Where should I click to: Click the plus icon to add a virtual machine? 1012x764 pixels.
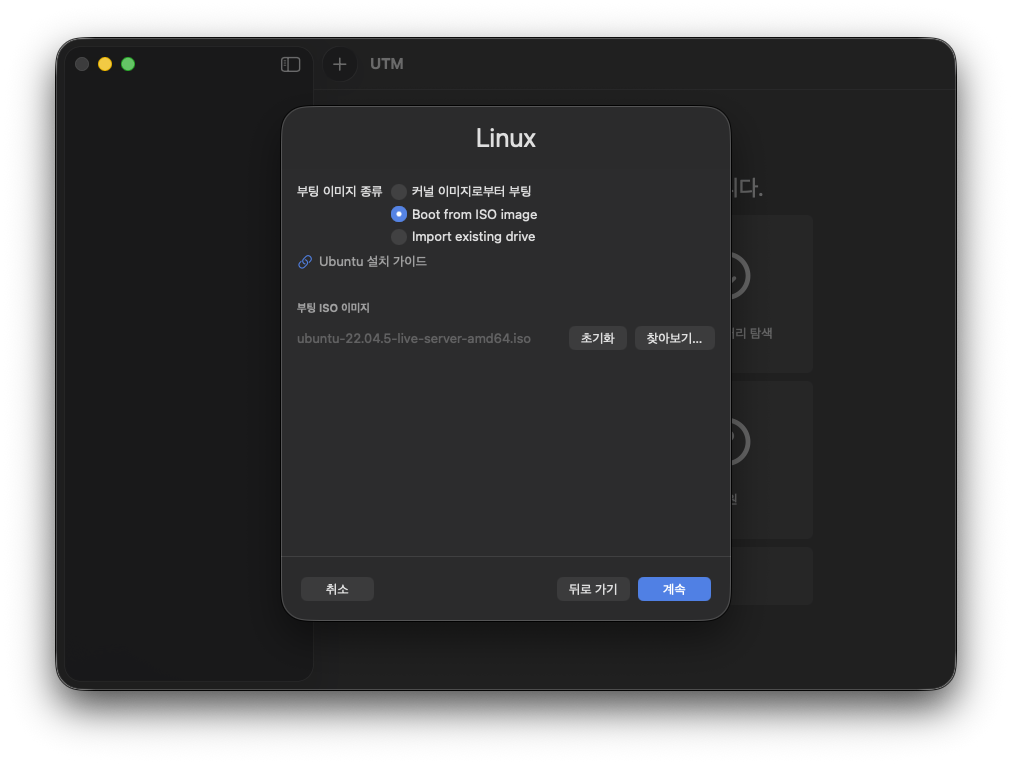coord(340,64)
